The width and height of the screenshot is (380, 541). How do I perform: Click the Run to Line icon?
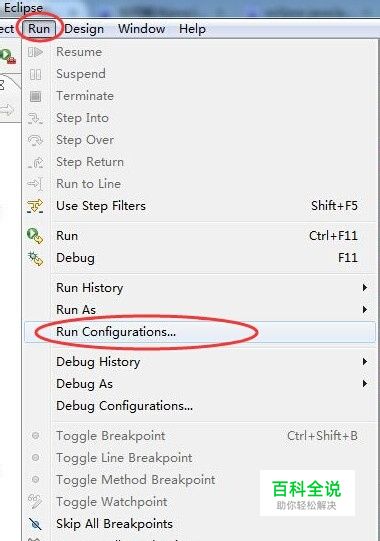pos(35,184)
